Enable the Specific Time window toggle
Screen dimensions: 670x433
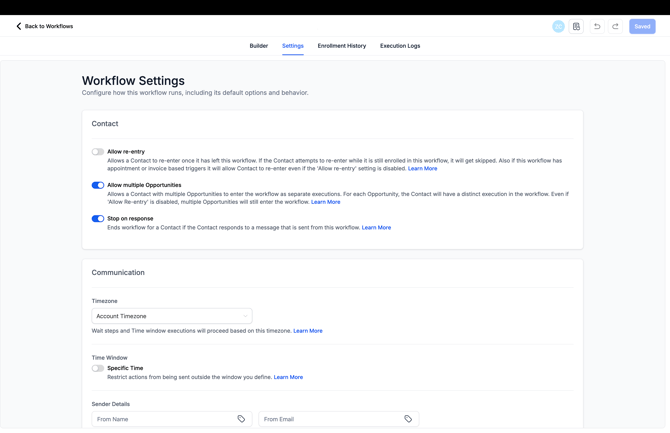click(x=98, y=368)
